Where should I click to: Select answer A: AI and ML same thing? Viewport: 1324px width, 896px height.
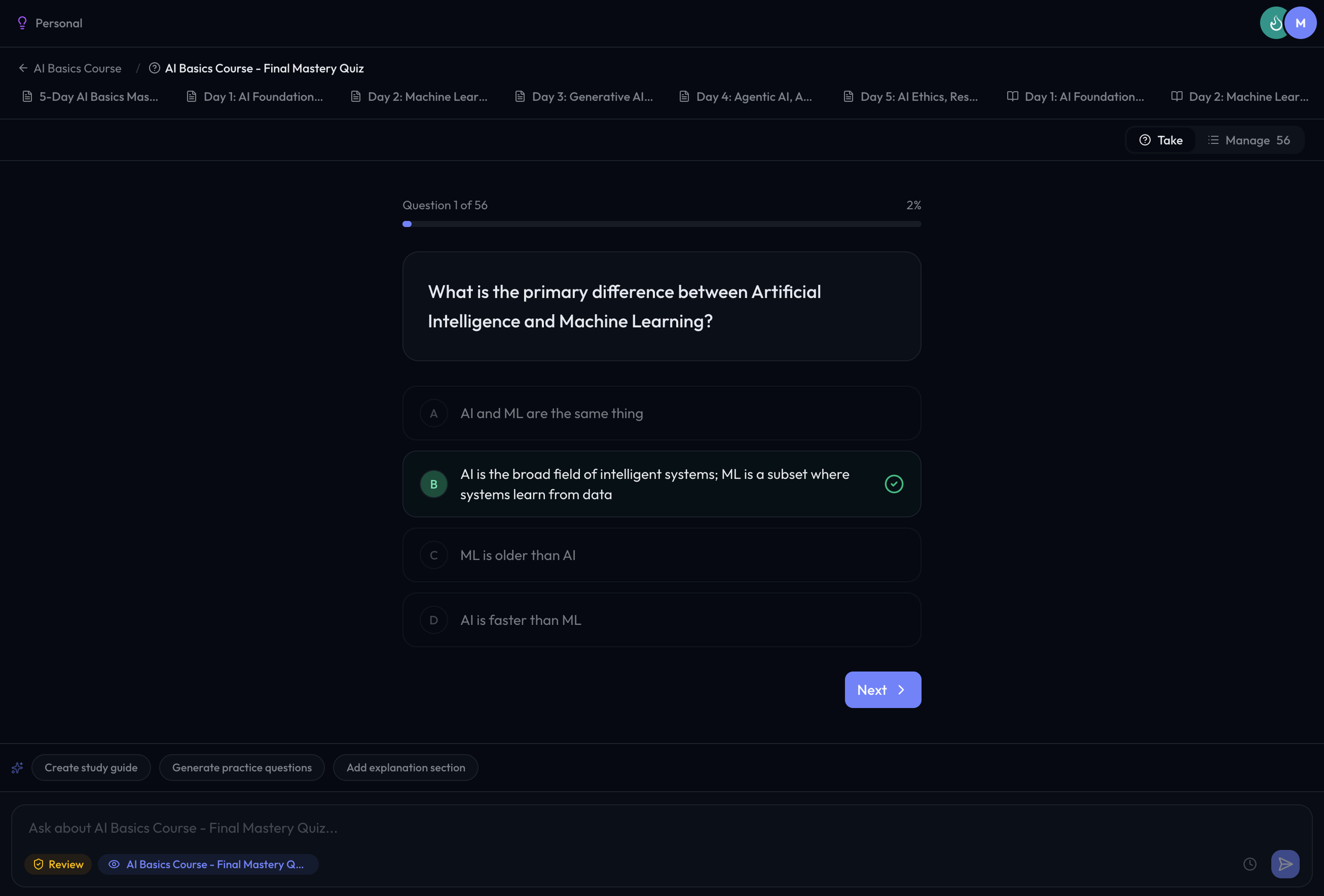661,413
